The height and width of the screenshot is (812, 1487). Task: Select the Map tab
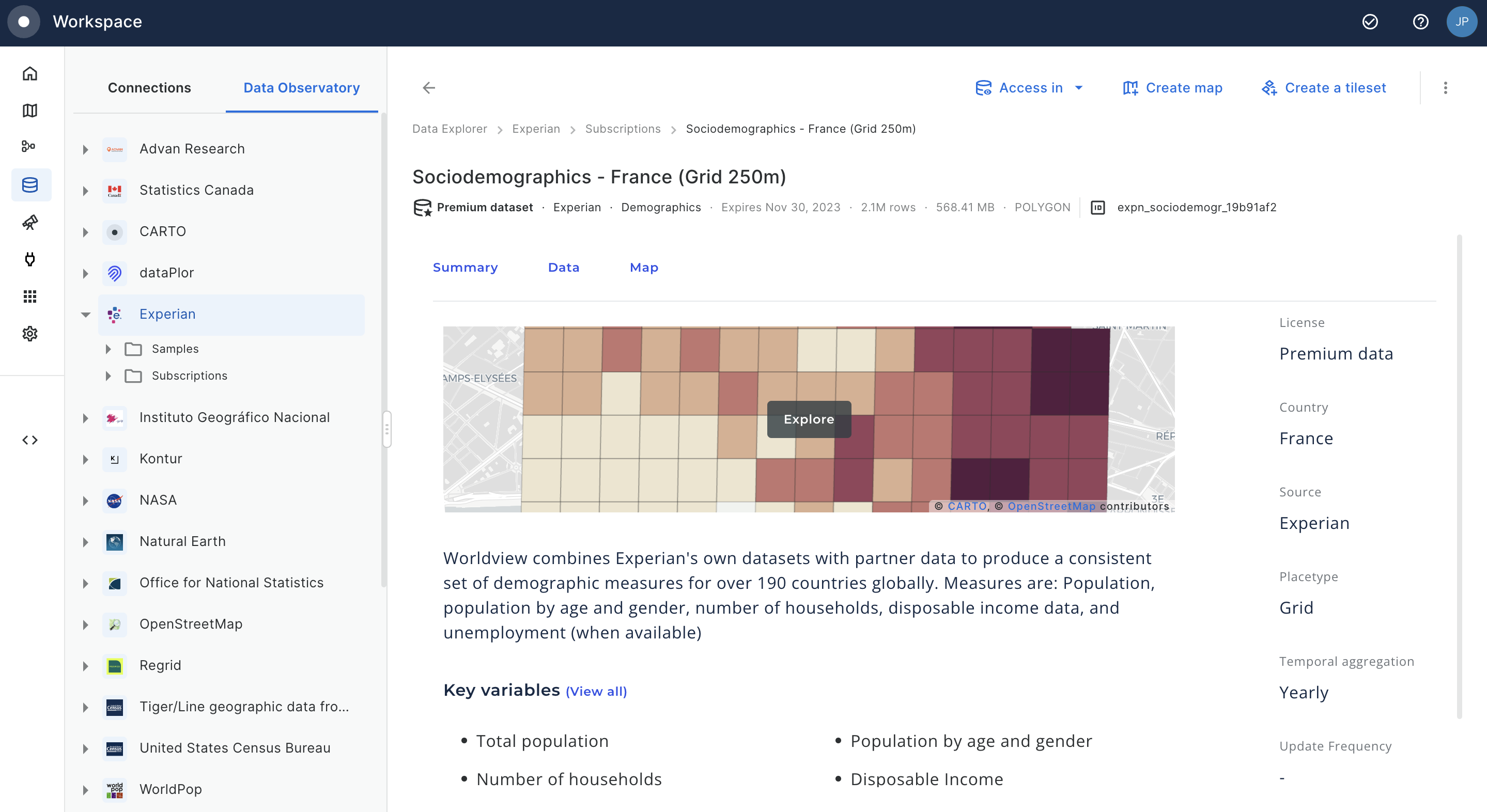click(x=644, y=267)
